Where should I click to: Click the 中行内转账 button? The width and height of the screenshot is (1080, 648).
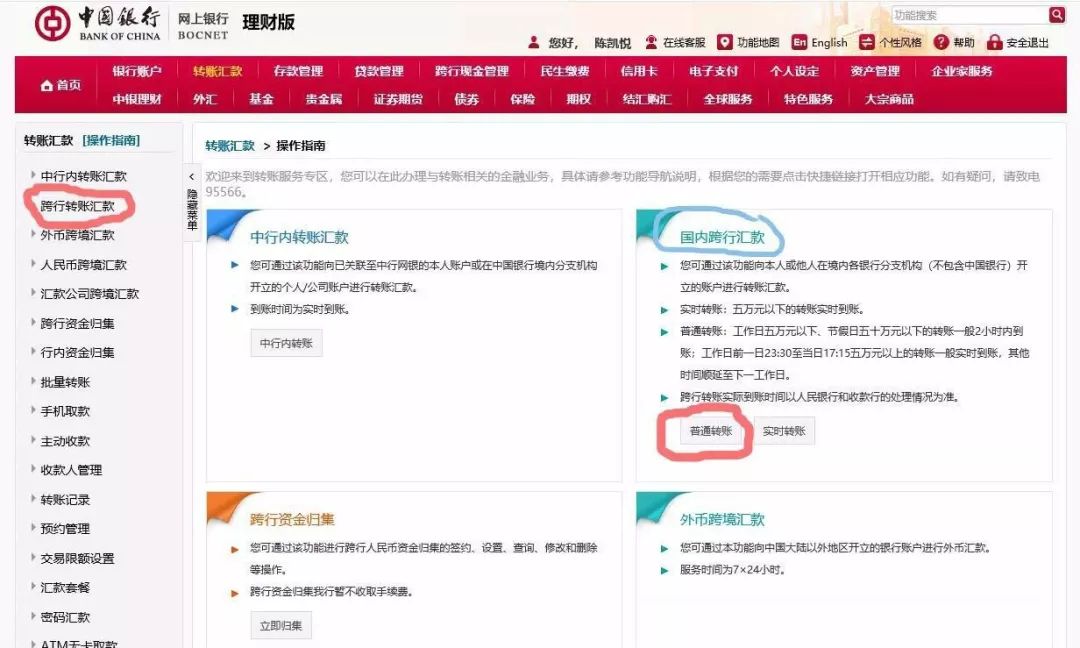(x=286, y=343)
